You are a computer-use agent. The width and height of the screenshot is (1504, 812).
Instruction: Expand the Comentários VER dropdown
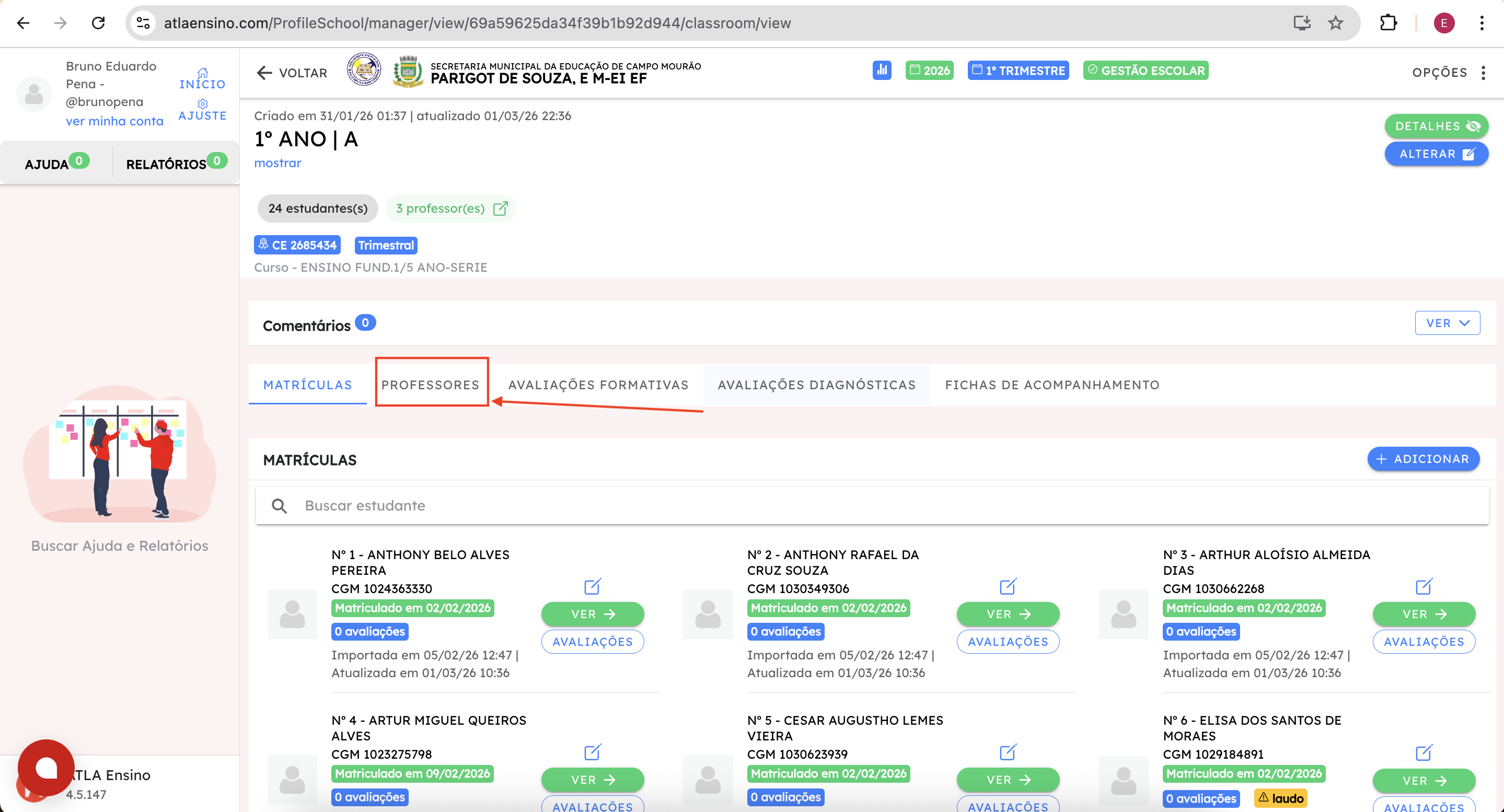[1448, 323]
